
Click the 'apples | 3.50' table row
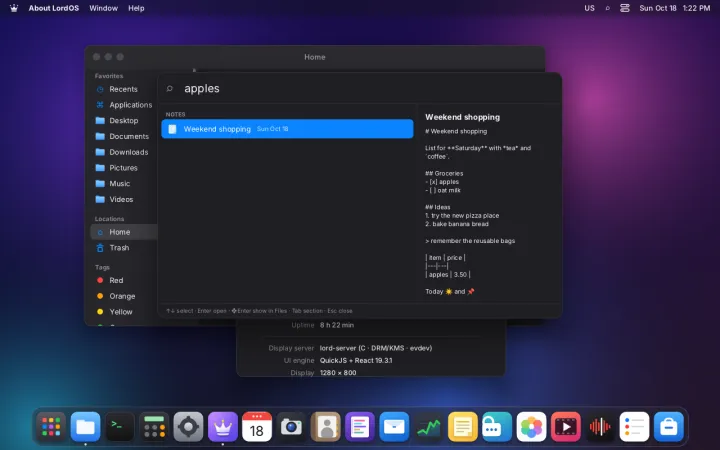(x=448, y=275)
